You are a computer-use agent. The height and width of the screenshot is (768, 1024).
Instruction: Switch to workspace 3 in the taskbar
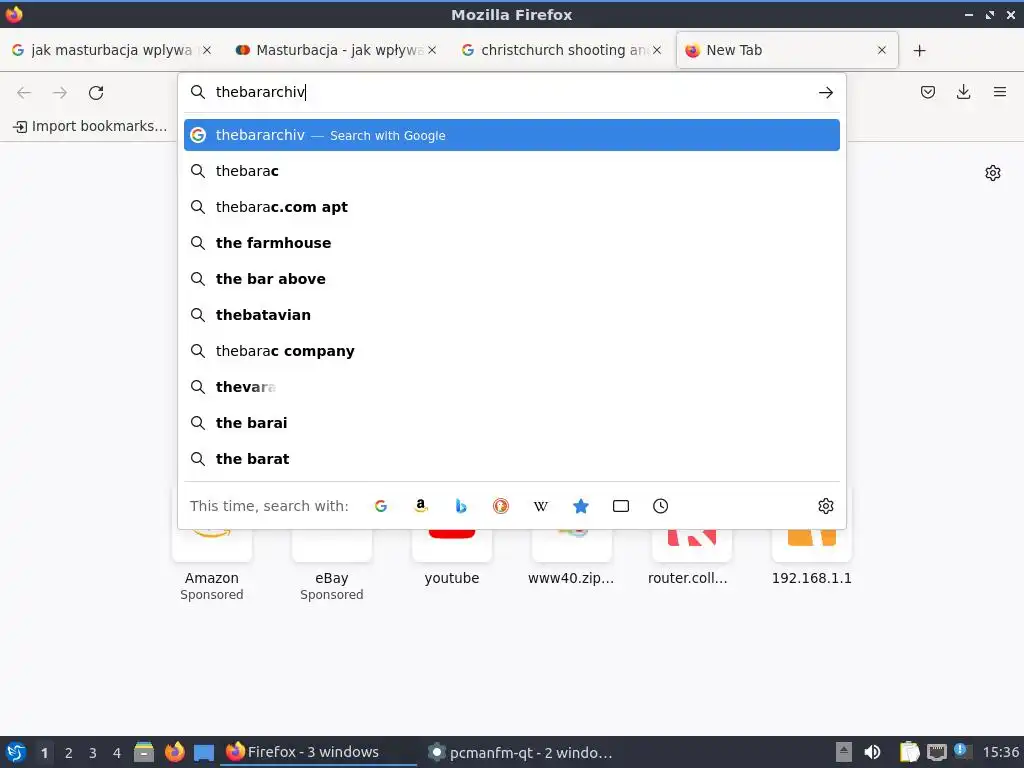click(x=93, y=753)
